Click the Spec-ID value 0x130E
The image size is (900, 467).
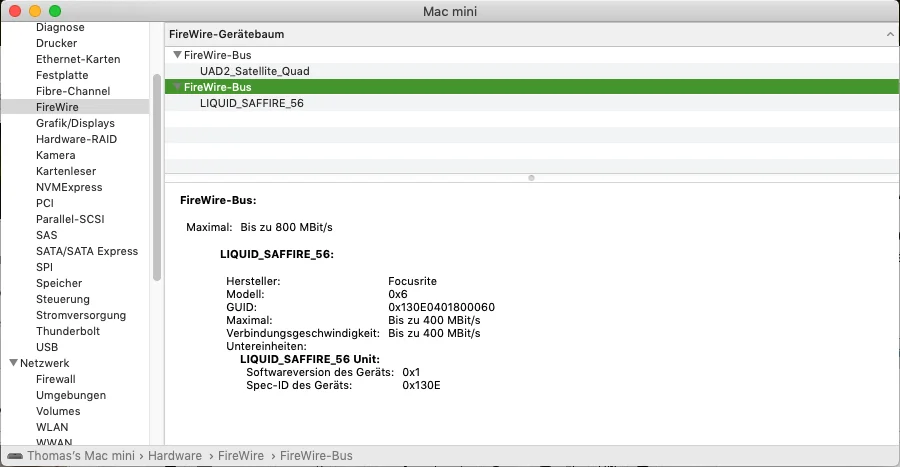coord(421,386)
